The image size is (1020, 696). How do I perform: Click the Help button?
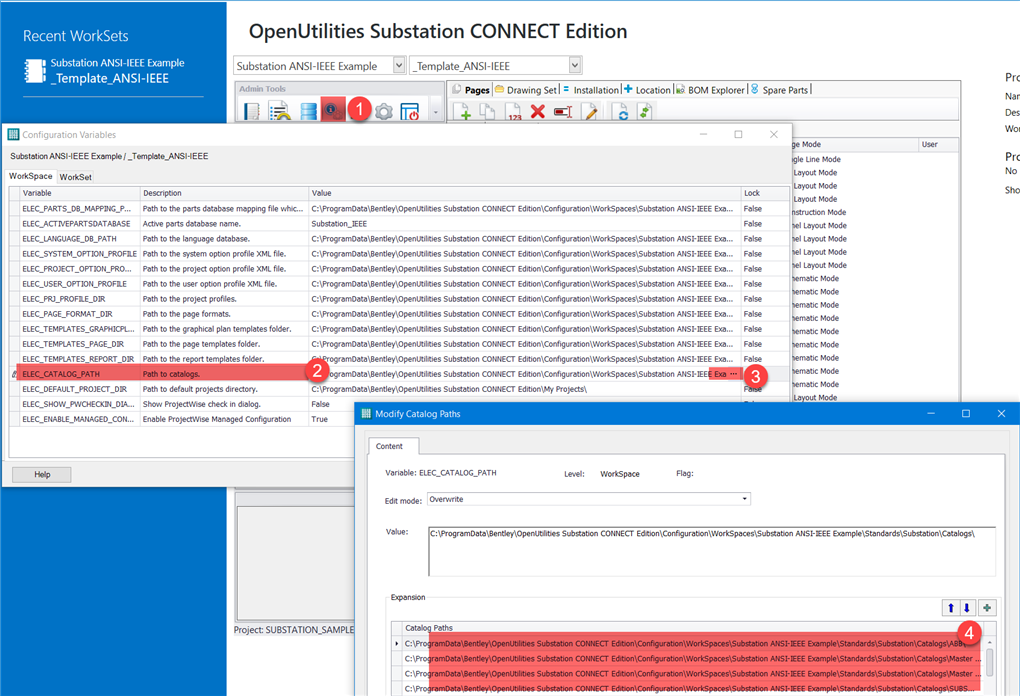click(41, 474)
